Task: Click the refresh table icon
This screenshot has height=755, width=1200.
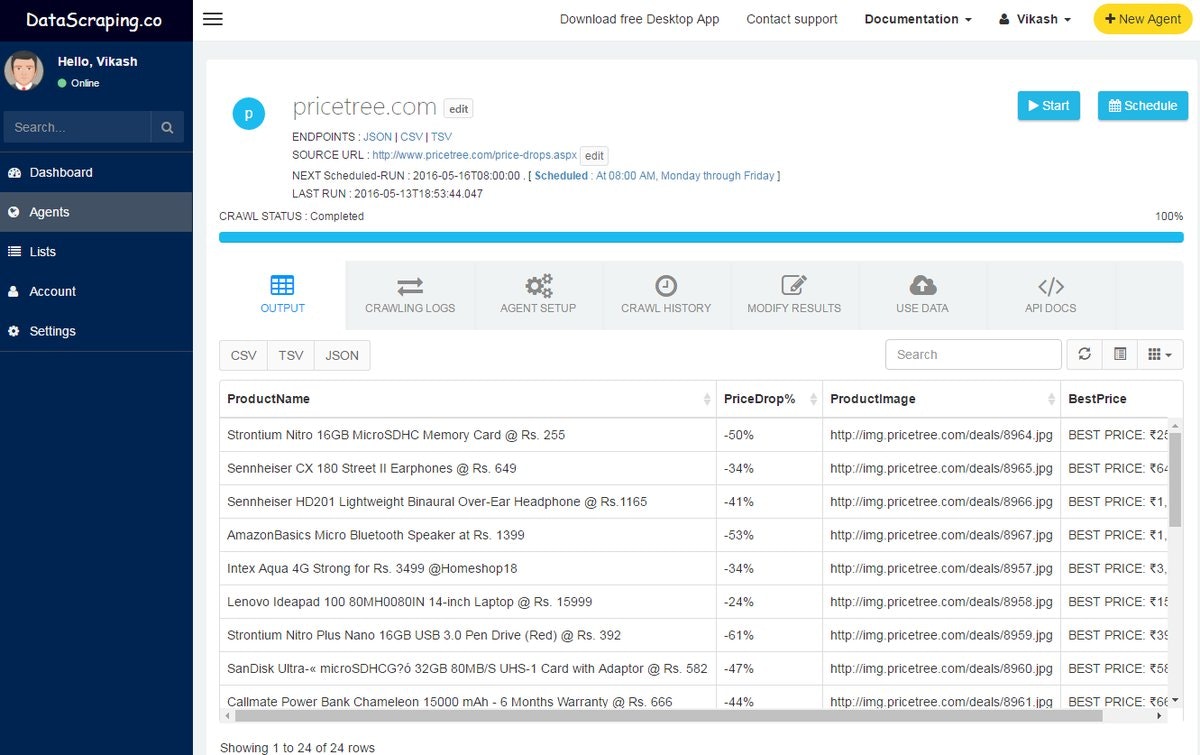Action: [x=1084, y=354]
